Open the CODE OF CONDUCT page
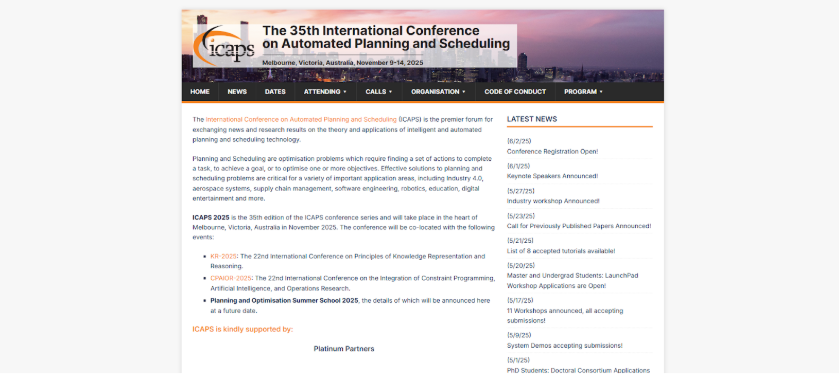The width and height of the screenshot is (839, 376). coord(515,91)
